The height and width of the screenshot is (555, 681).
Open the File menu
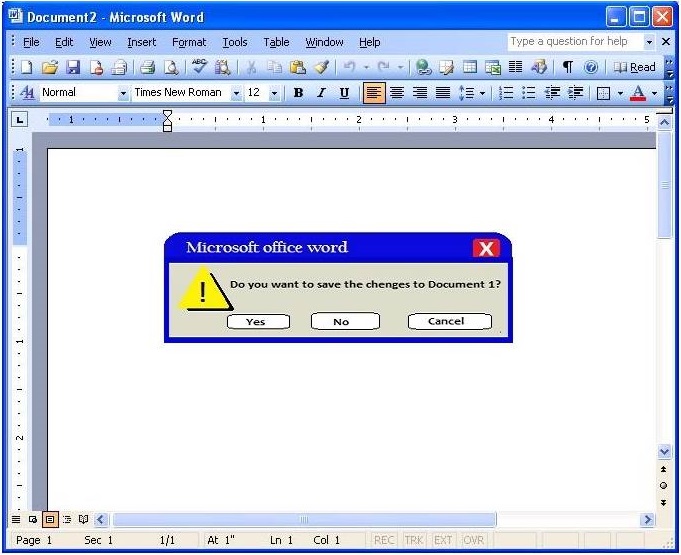pos(31,42)
